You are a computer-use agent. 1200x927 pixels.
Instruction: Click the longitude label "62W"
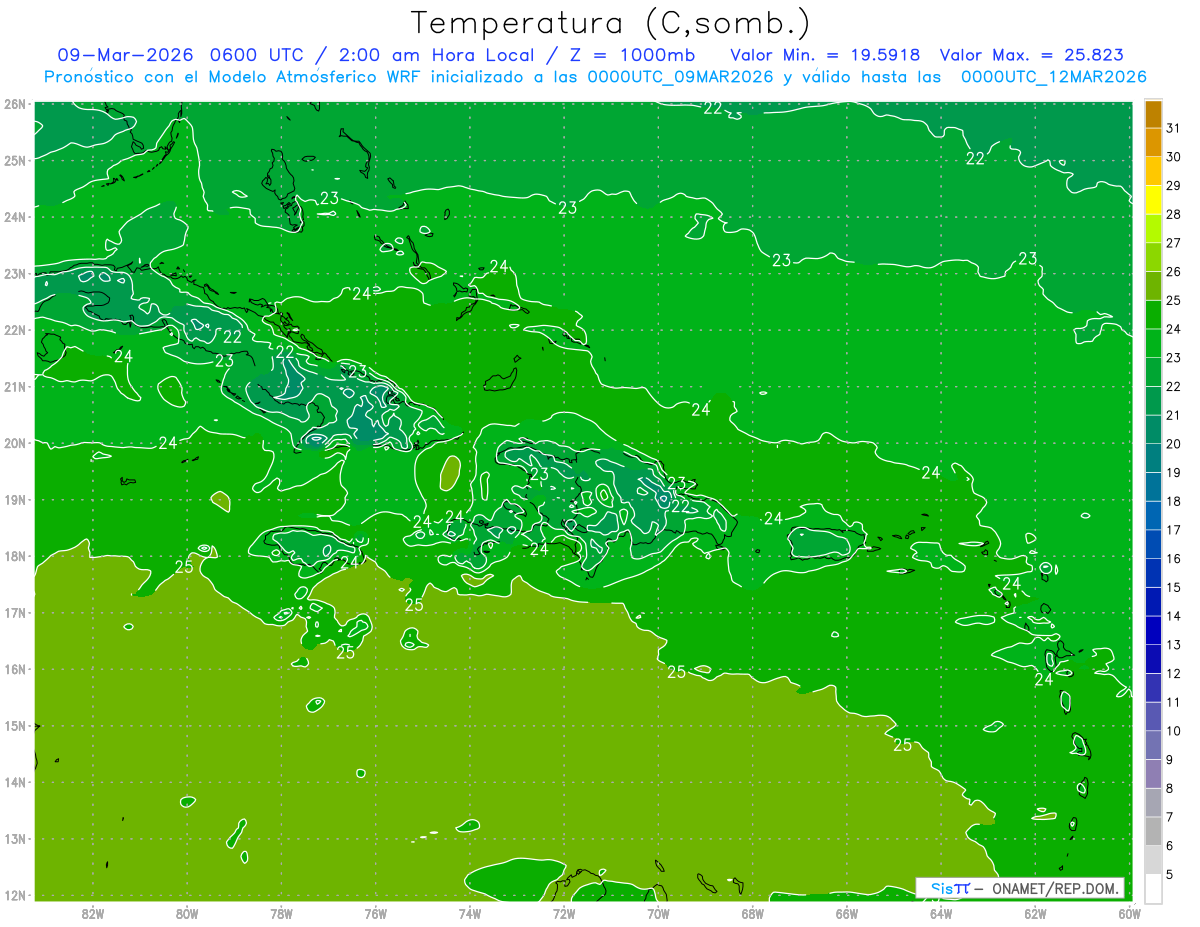[x=1035, y=913]
